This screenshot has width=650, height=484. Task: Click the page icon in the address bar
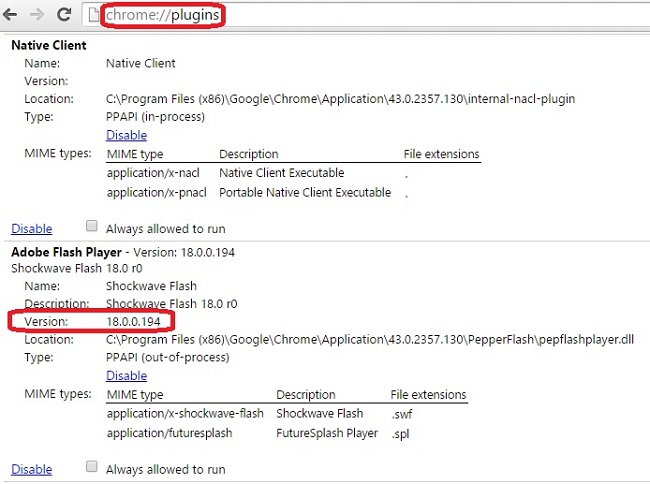(x=94, y=15)
